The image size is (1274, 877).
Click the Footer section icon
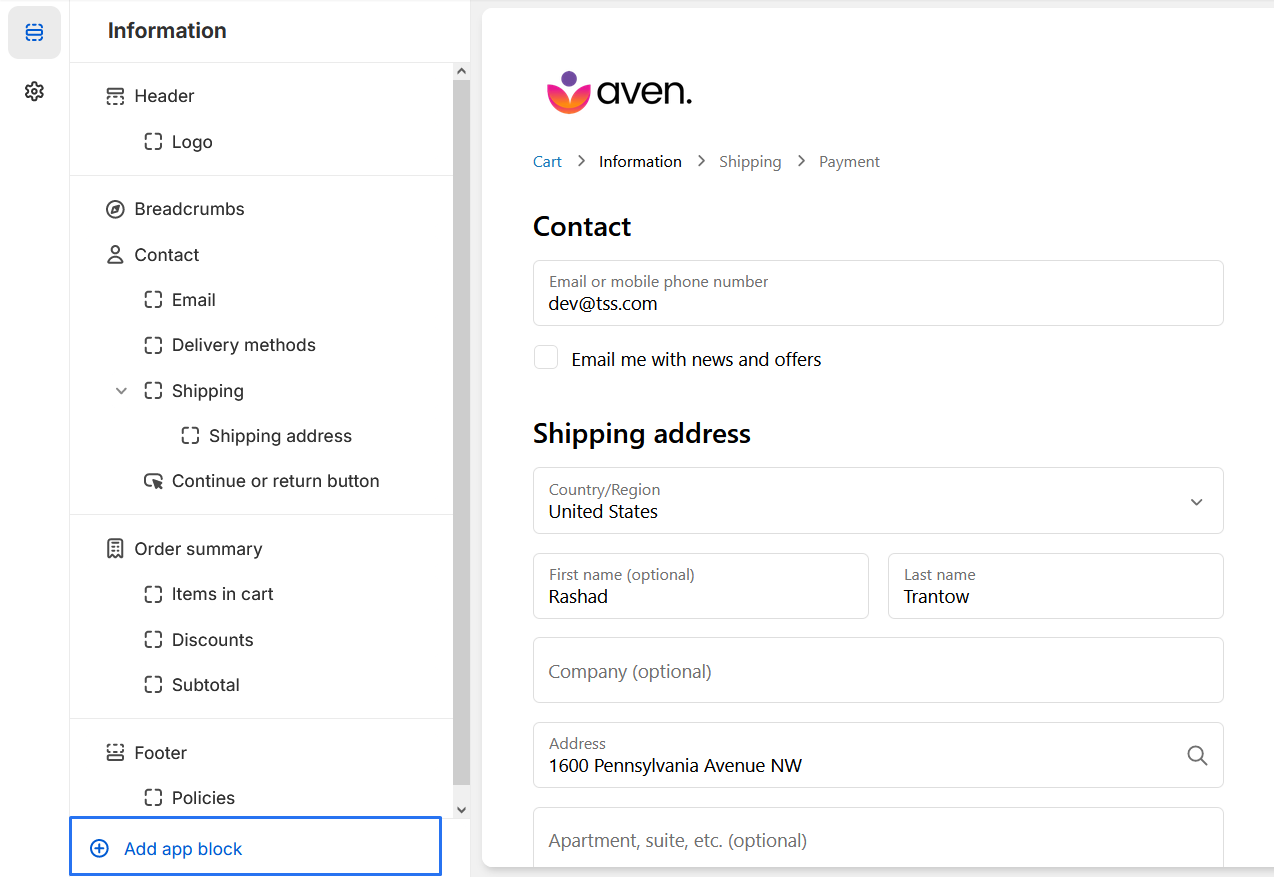pos(115,753)
